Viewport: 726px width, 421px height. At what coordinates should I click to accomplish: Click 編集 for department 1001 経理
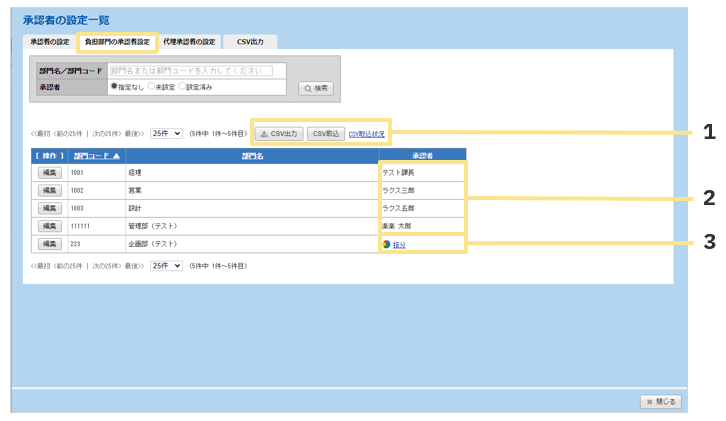[x=49, y=173]
